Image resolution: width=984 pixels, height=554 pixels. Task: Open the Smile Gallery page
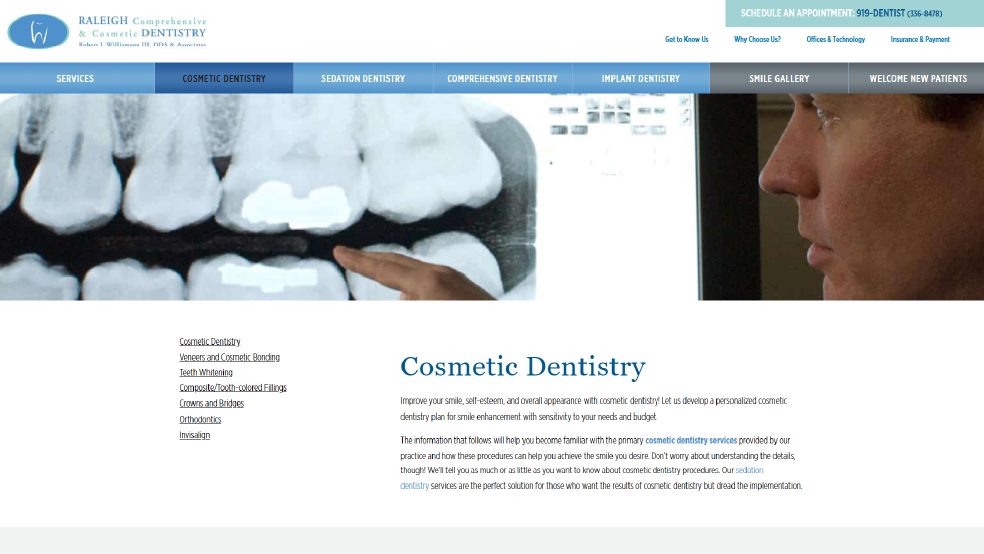pos(779,78)
